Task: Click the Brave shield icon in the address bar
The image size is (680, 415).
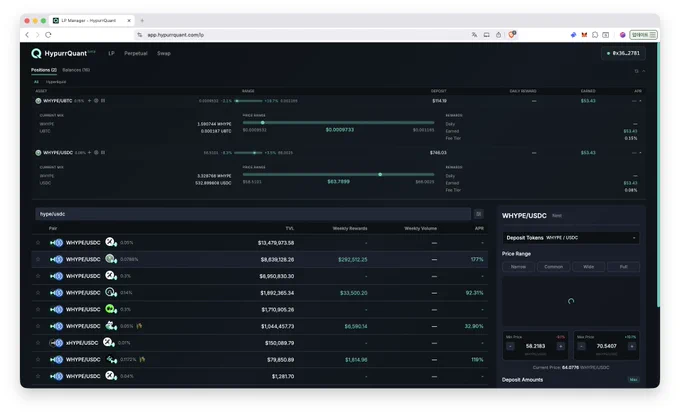Action: tap(512, 34)
